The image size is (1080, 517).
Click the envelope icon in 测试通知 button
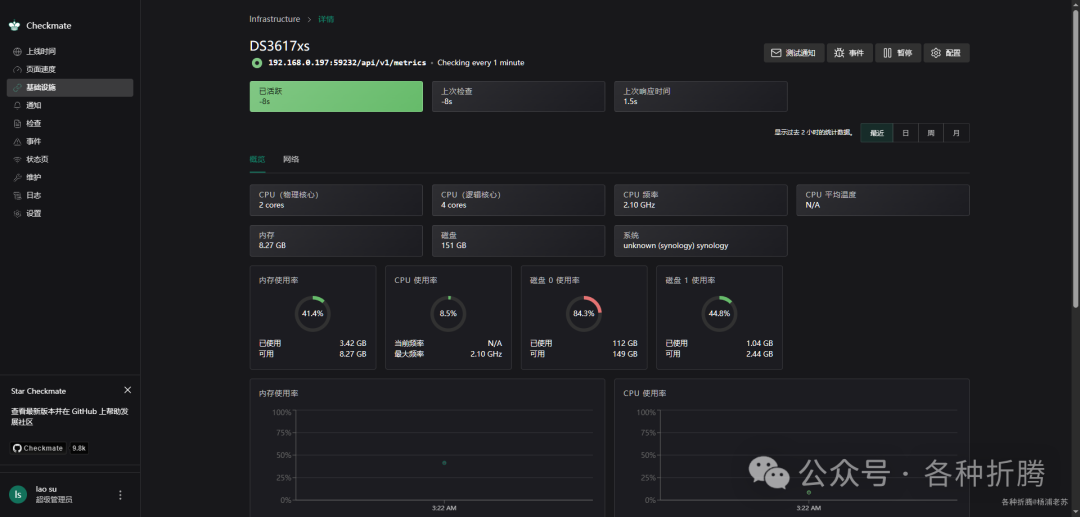(x=776, y=53)
